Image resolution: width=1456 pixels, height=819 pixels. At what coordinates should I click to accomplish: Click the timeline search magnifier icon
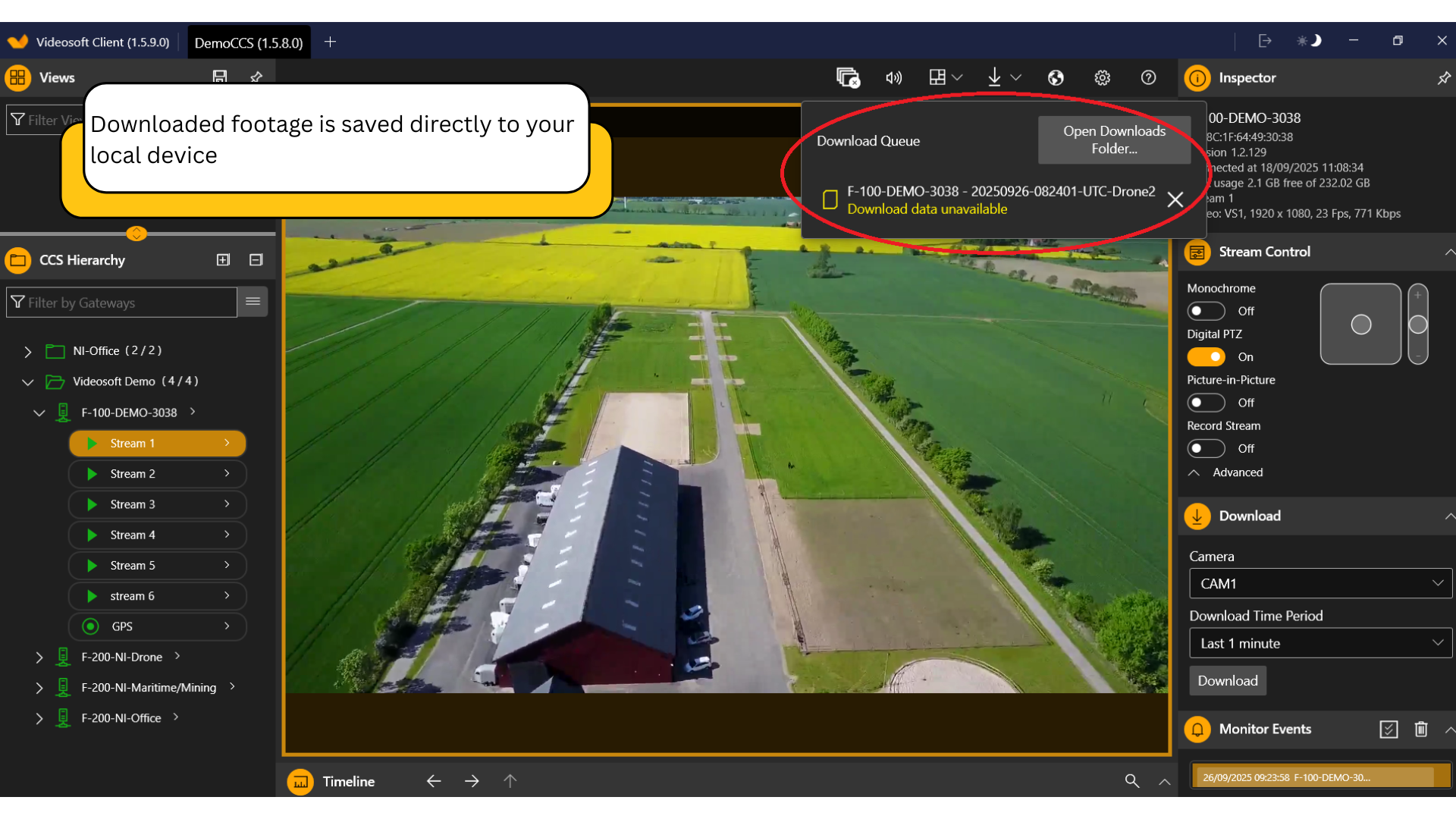pyautogui.click(x=1131, y=780)
